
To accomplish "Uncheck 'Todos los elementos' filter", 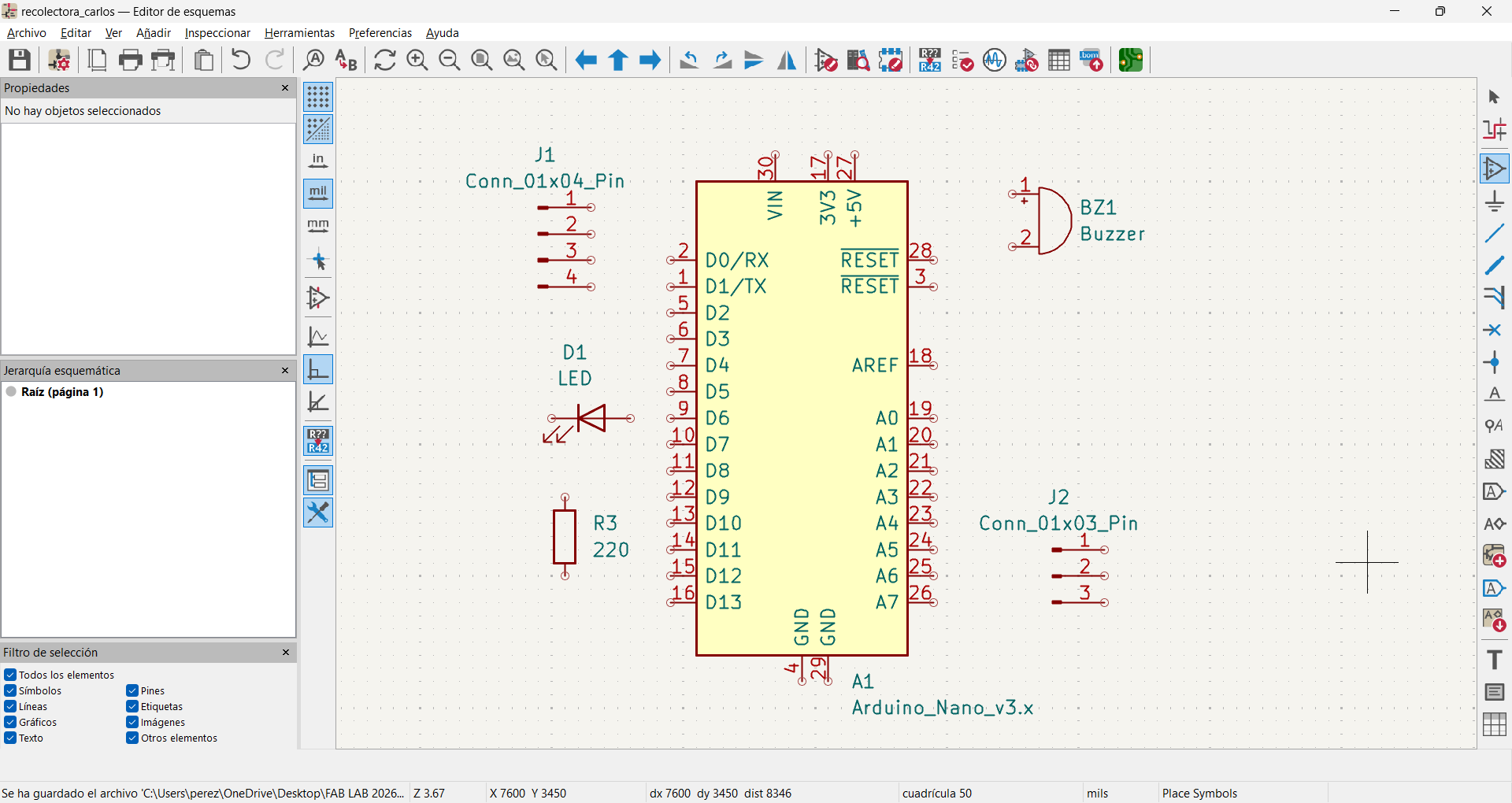I will [10, 675].
